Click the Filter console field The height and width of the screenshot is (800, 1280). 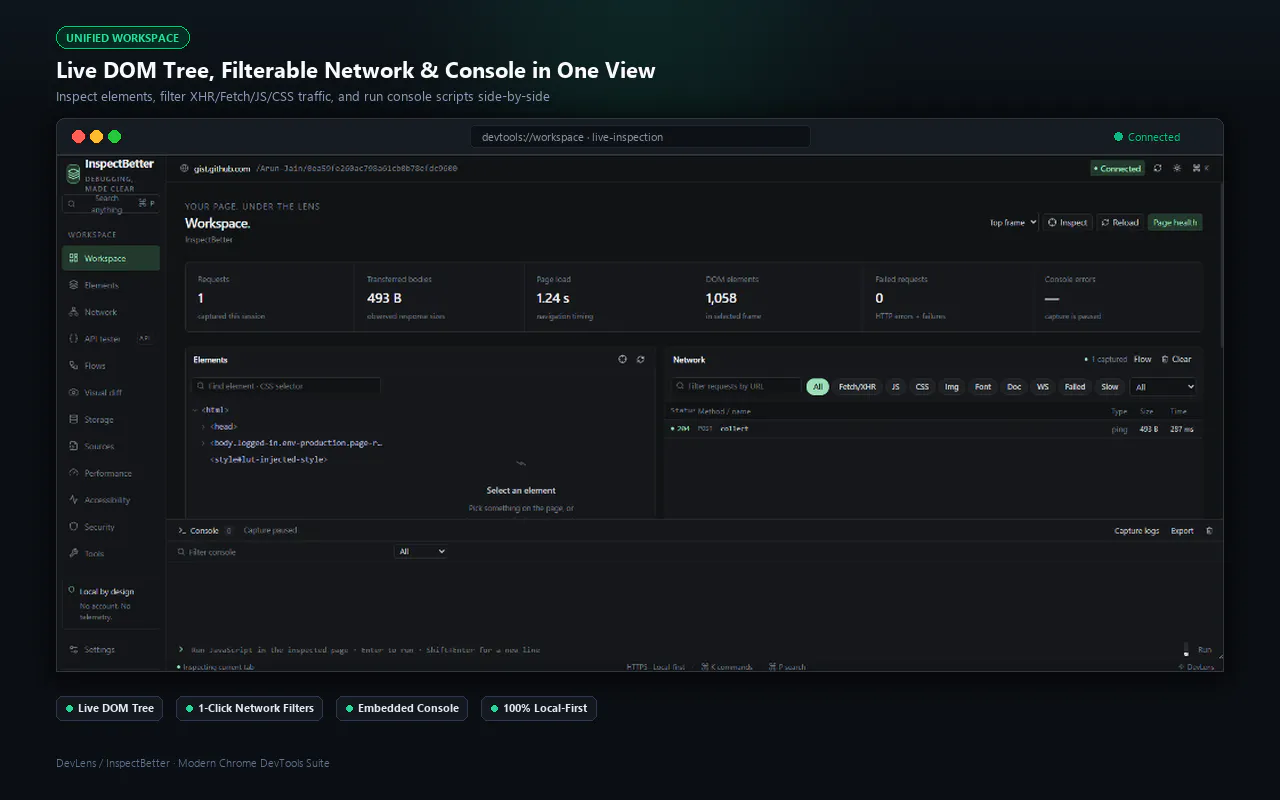(280, 552)
